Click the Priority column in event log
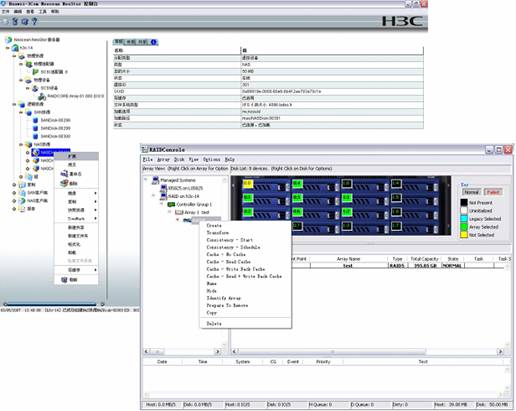 click(x=323, y=362)
